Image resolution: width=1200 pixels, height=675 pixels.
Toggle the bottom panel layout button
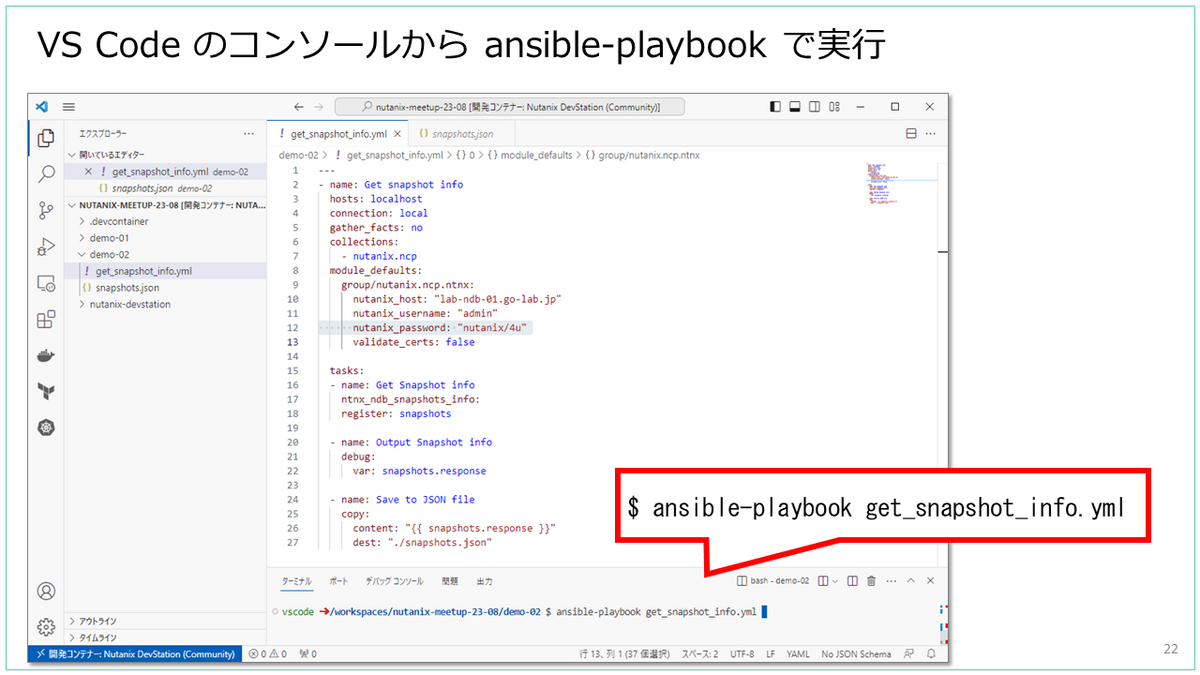click(795, 106)
